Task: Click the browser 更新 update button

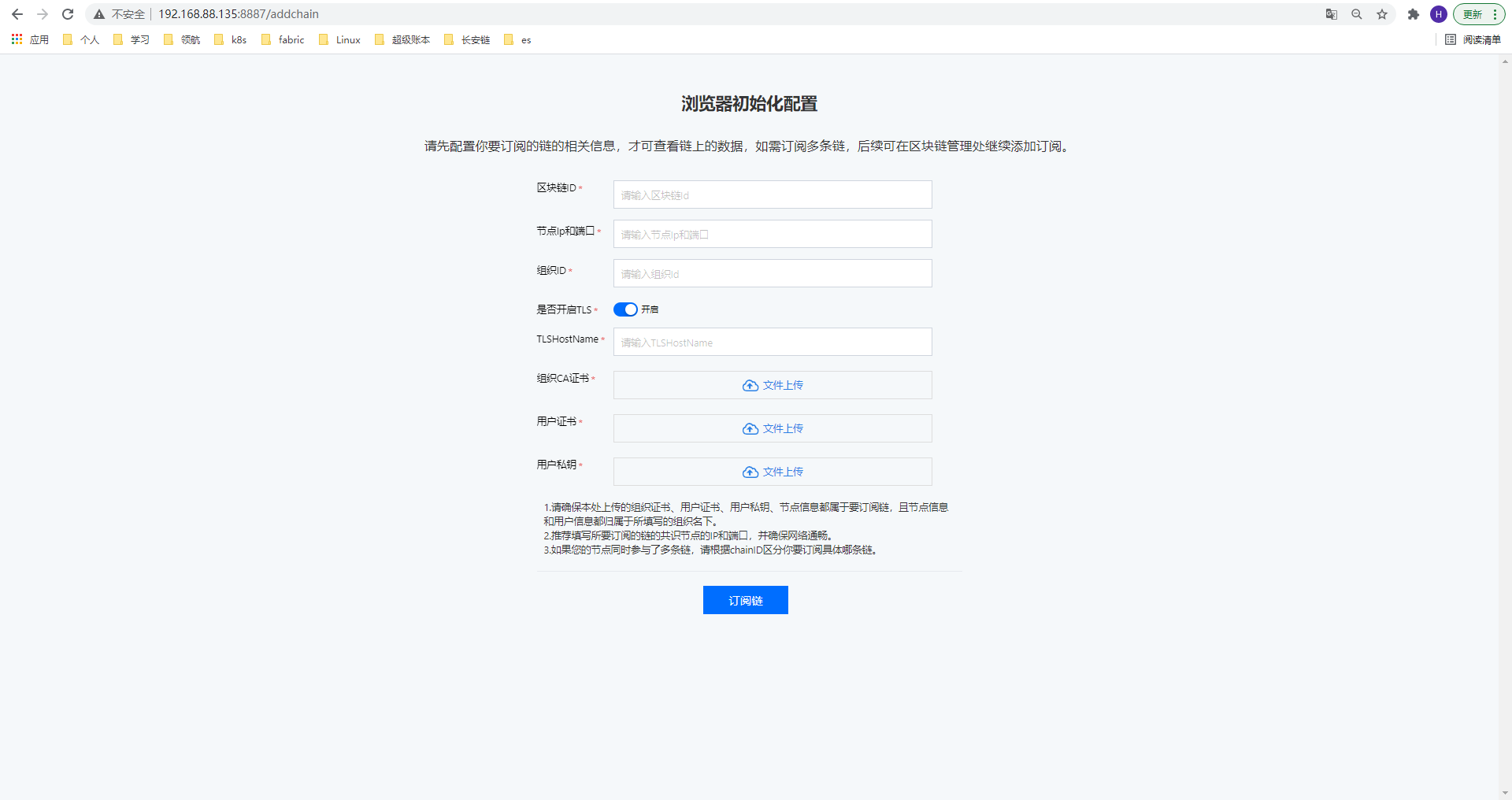Action: tap(1478, 14)
